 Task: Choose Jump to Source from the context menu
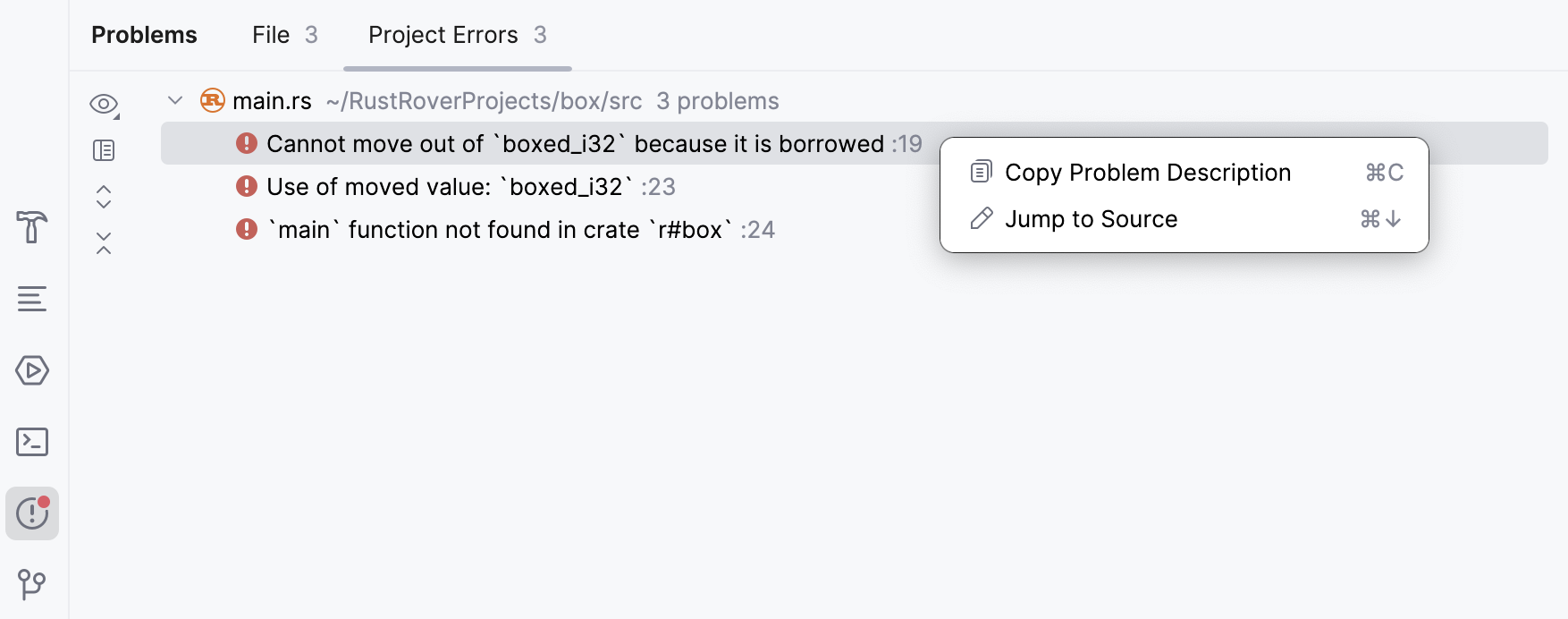click(1092, 219)
